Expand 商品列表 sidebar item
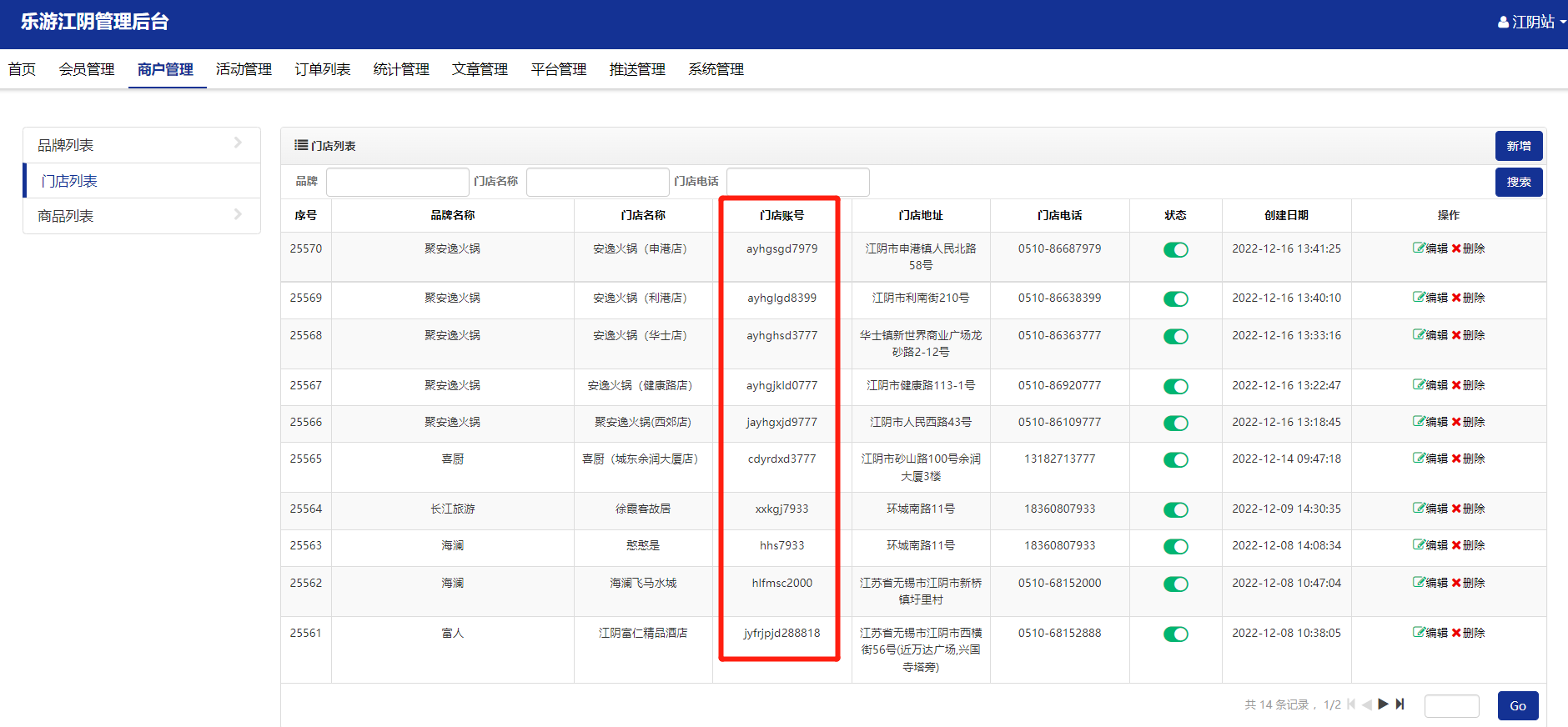The height and width of the screenshot is (727, 1568). (x=141, y=216)
